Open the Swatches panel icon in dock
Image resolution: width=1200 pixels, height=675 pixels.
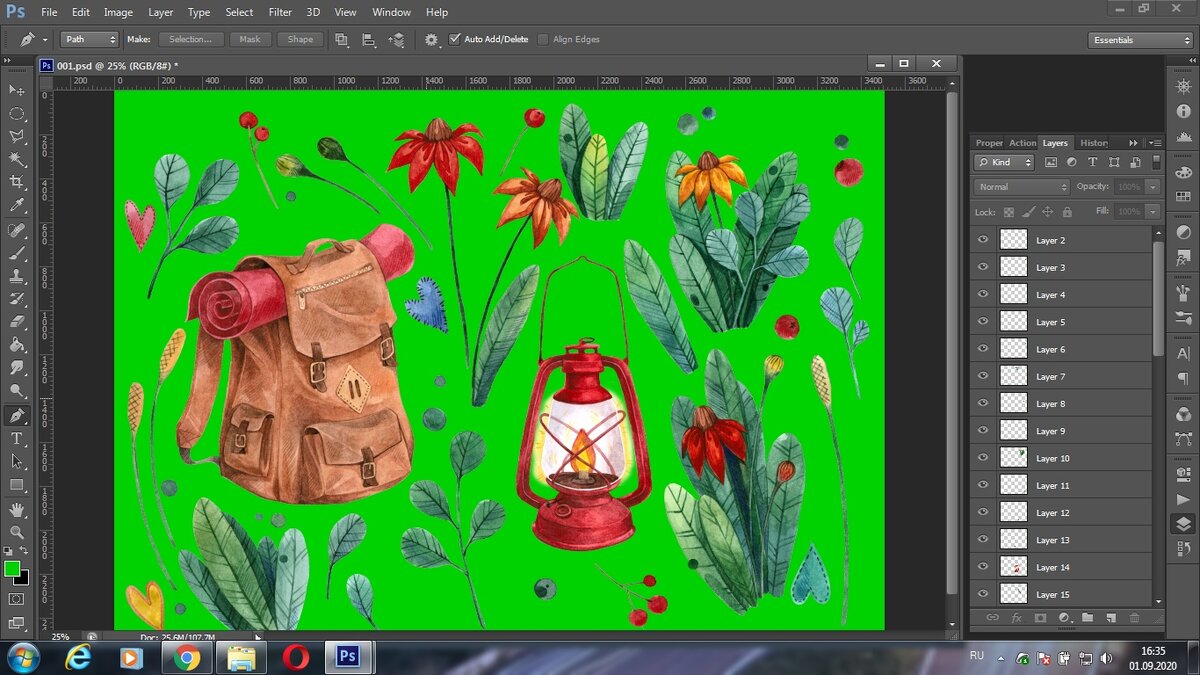pos(1184,197)
